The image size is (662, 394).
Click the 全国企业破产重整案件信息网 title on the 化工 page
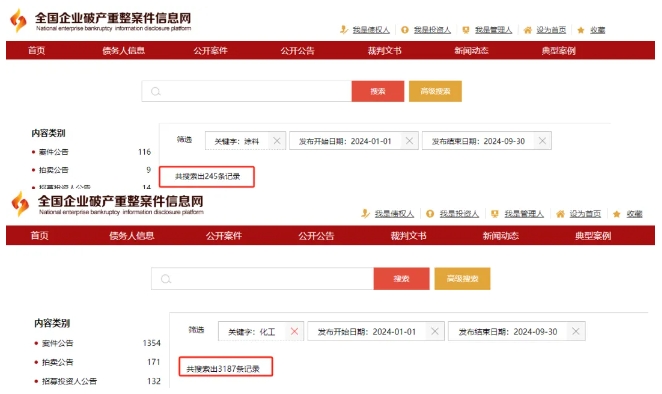[x=120, y=201]
